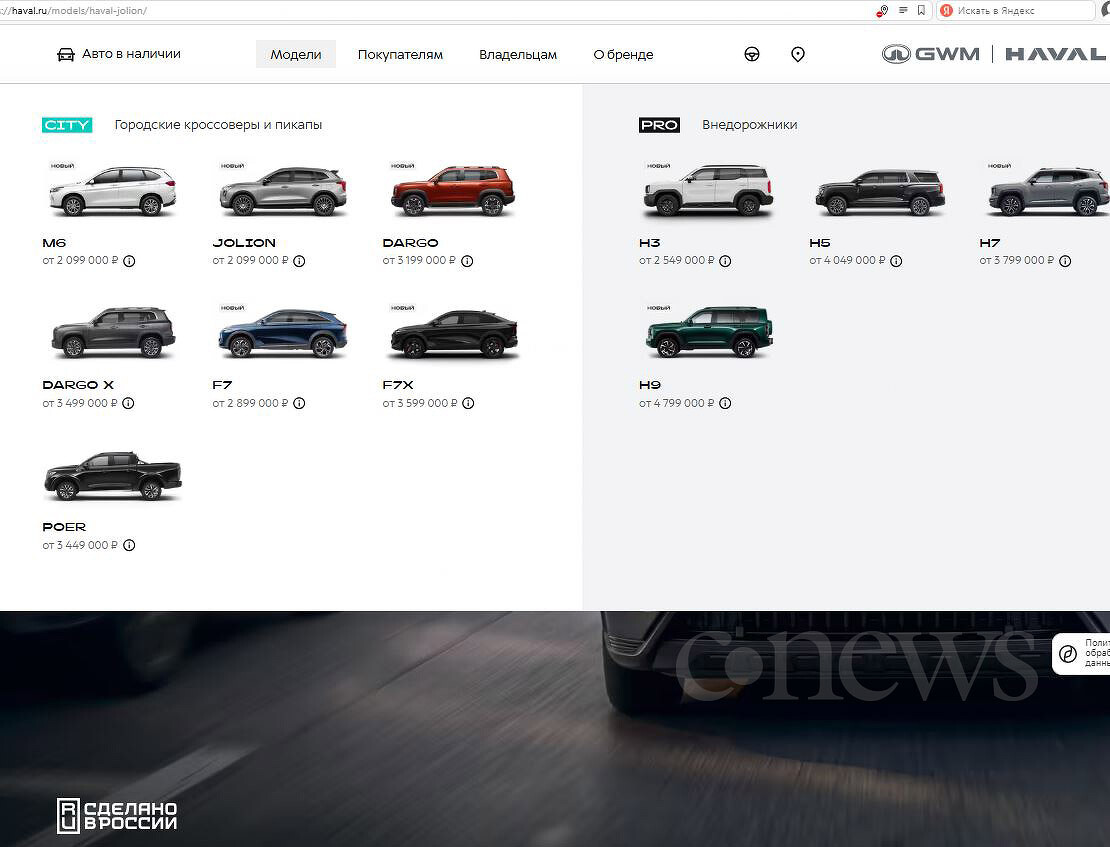Open the POER model name link
This screenshot has width=1110, height=847.
[64, 528]
